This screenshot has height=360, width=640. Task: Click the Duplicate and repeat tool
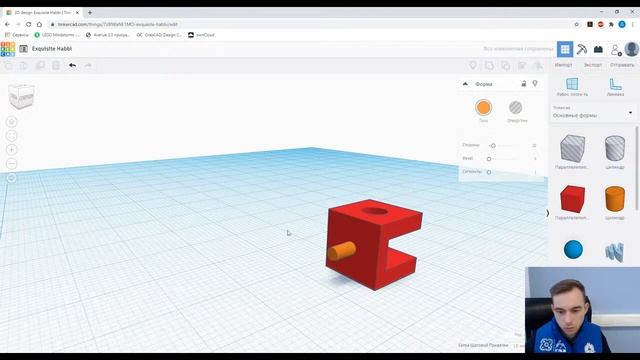[x=40, y=66]
